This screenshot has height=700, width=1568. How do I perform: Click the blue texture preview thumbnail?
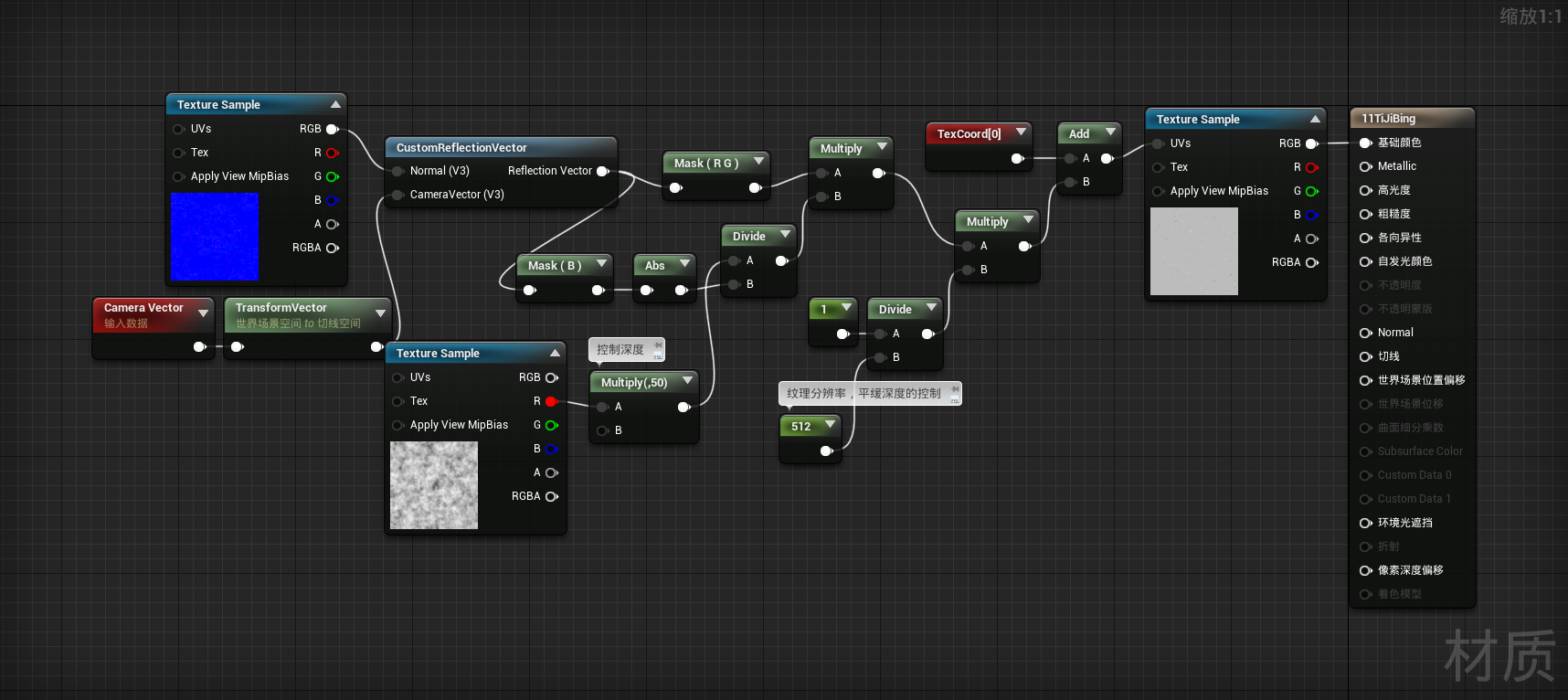click(x=215, y=237)
